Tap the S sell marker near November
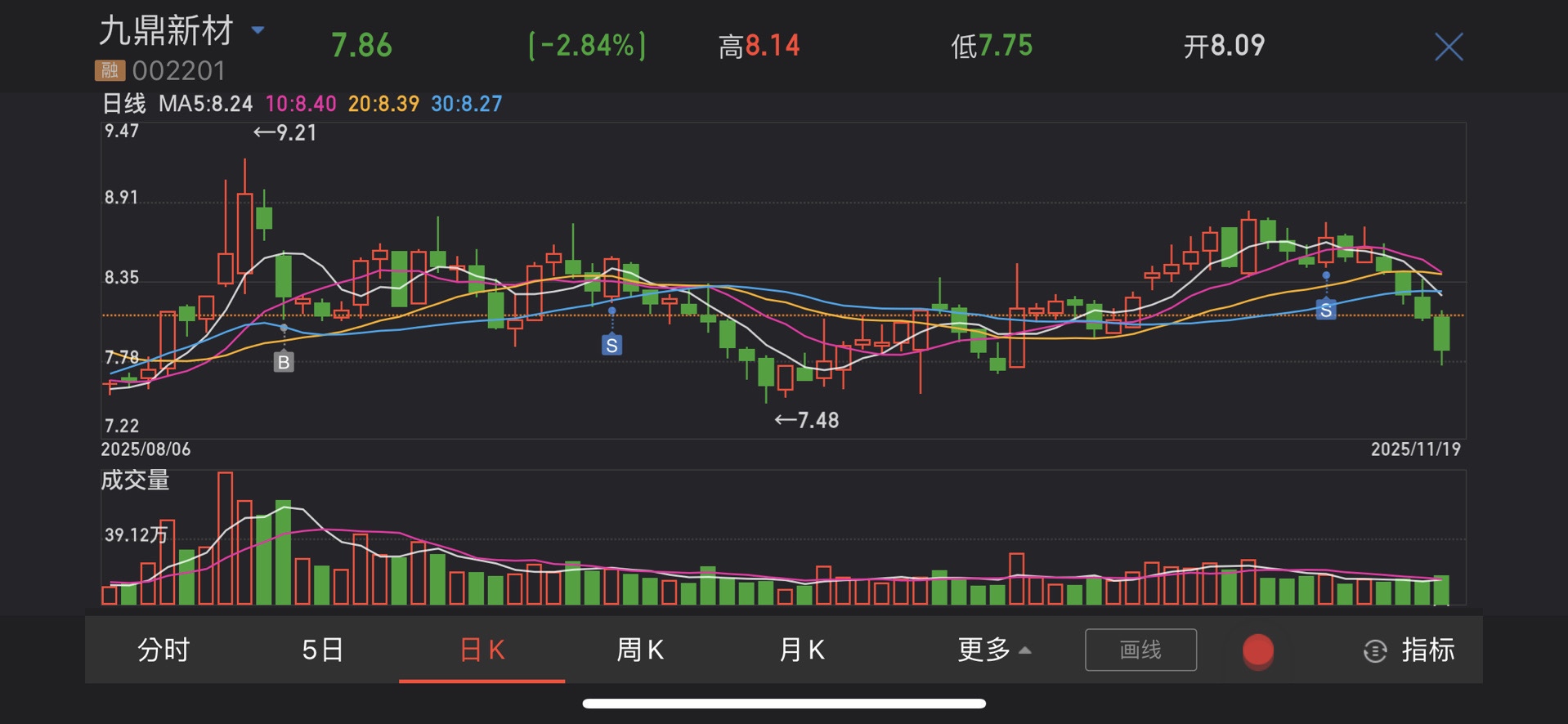Screen dimensions: 1568x724 coord(1326,310)
